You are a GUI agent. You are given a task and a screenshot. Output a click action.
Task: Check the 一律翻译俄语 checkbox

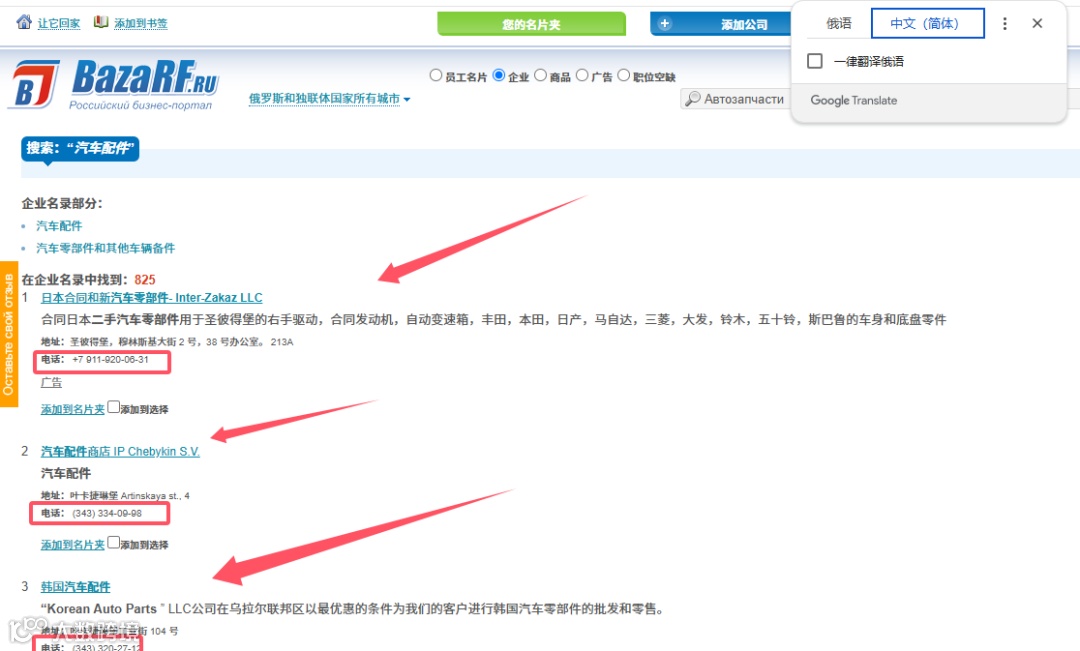(x=815, y=61)
